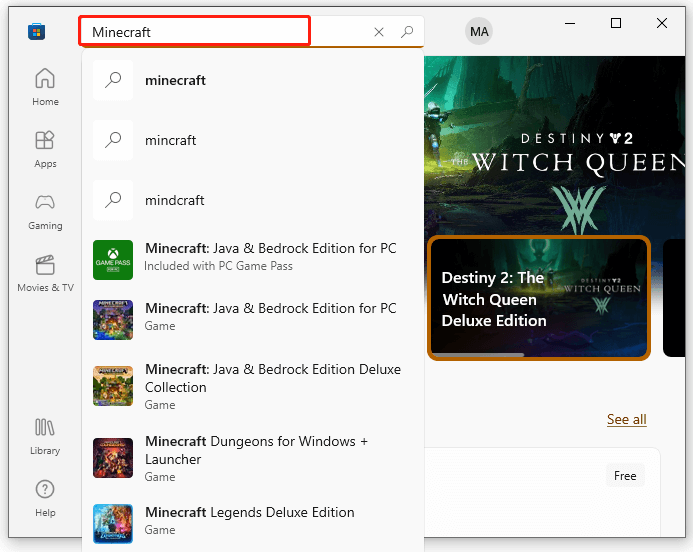Click the magnifier search button
Image resolution: width=693 pixels, height=552 pixels.
tap(407, 32)
